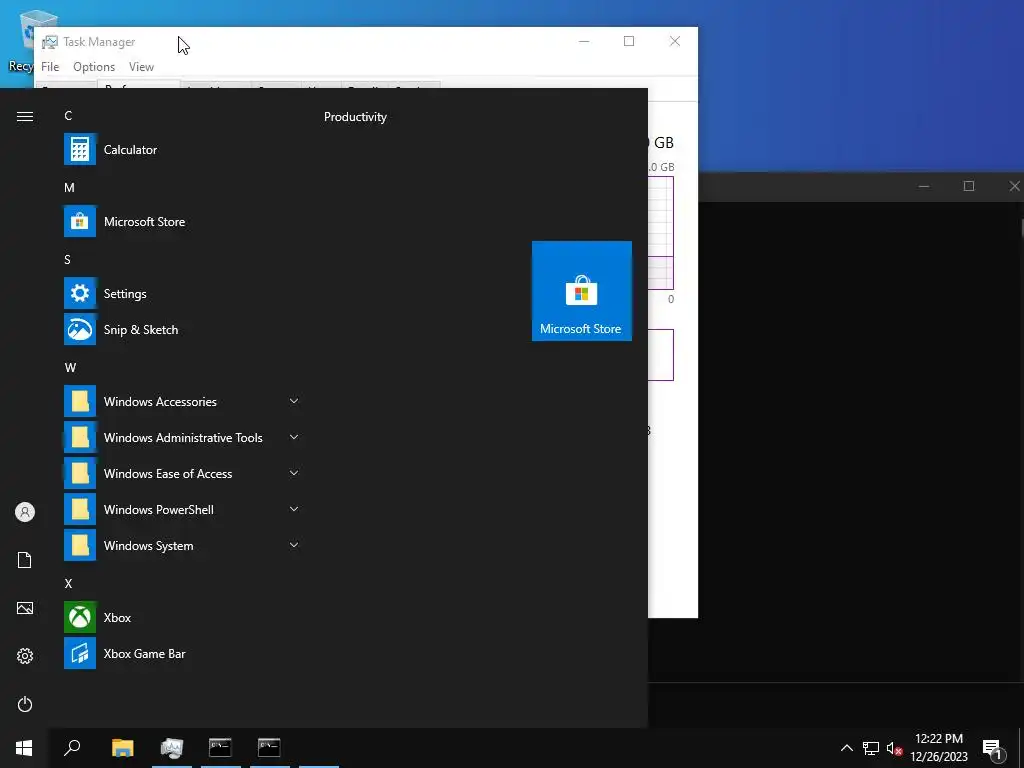Expand the Windows System folder chevron

point(294,545)
